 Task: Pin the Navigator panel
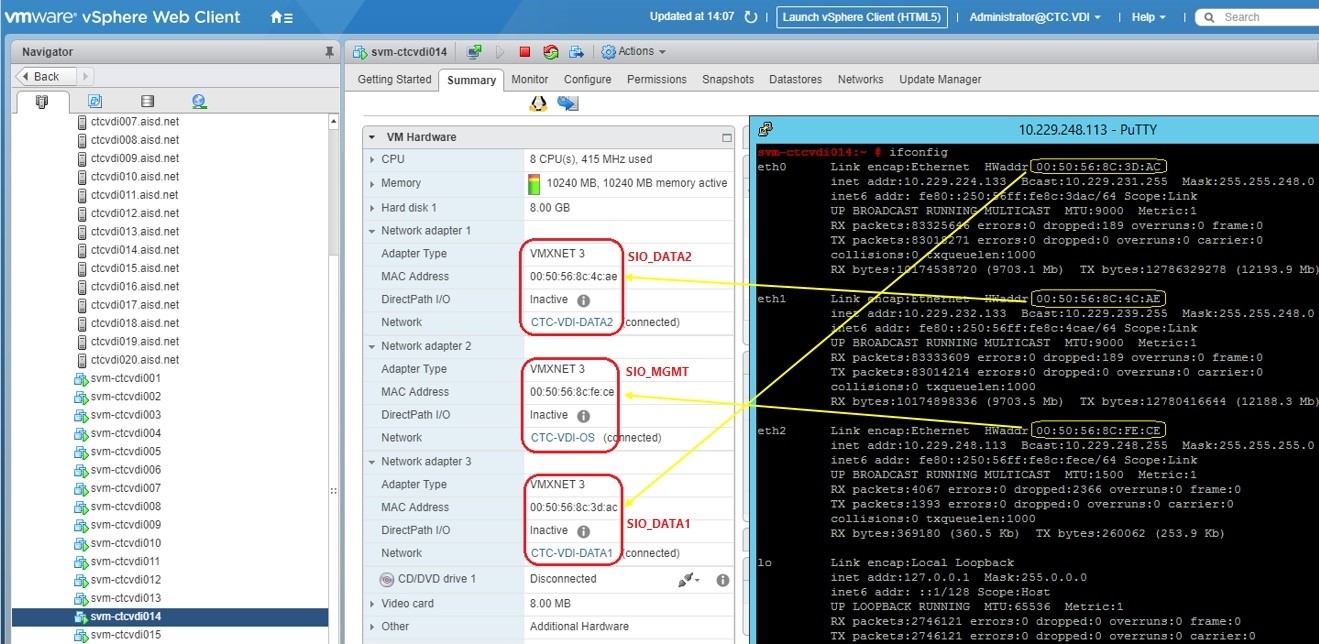[x=330, y=51]
